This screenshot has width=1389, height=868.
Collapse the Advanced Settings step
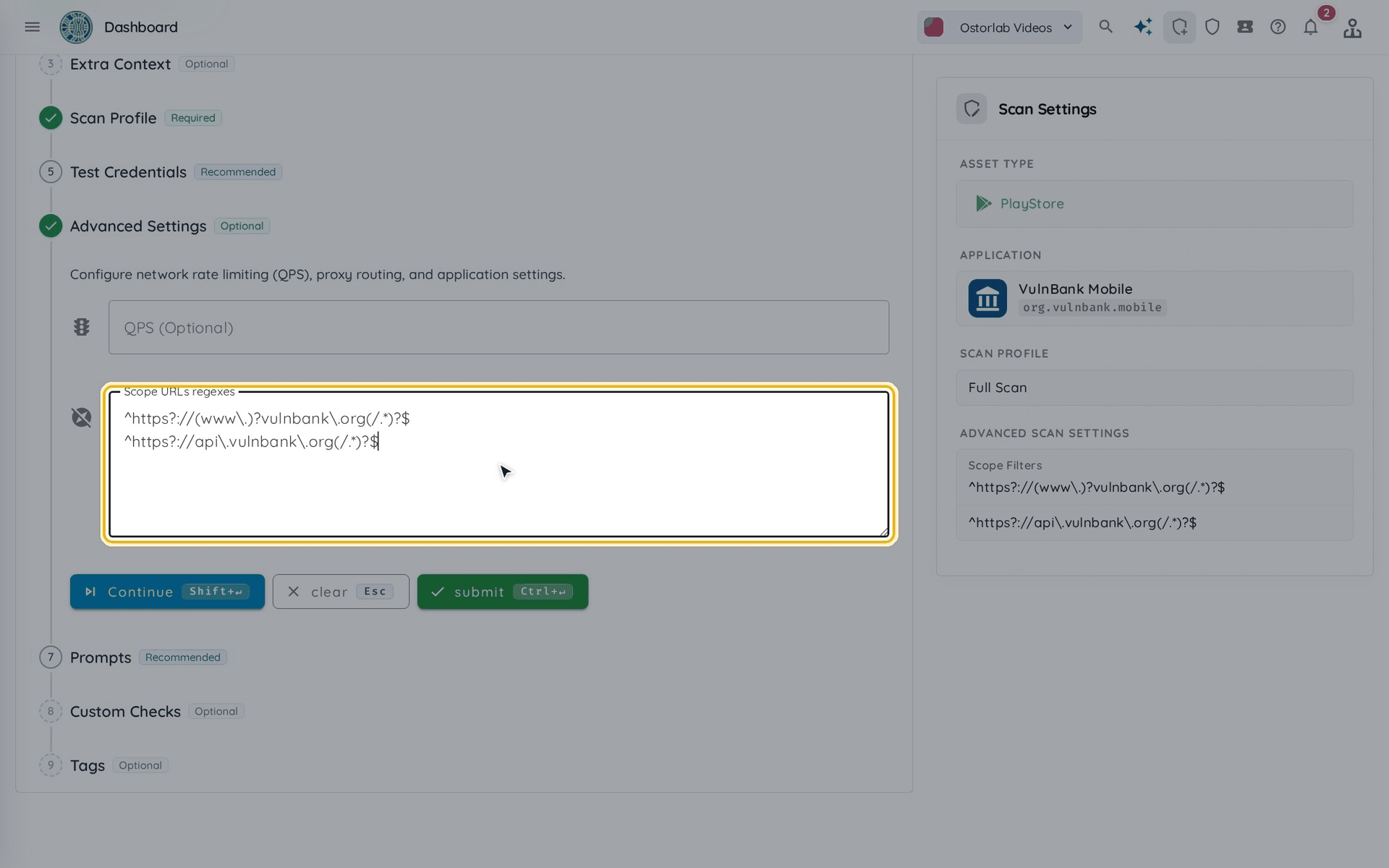coord(138,226)
